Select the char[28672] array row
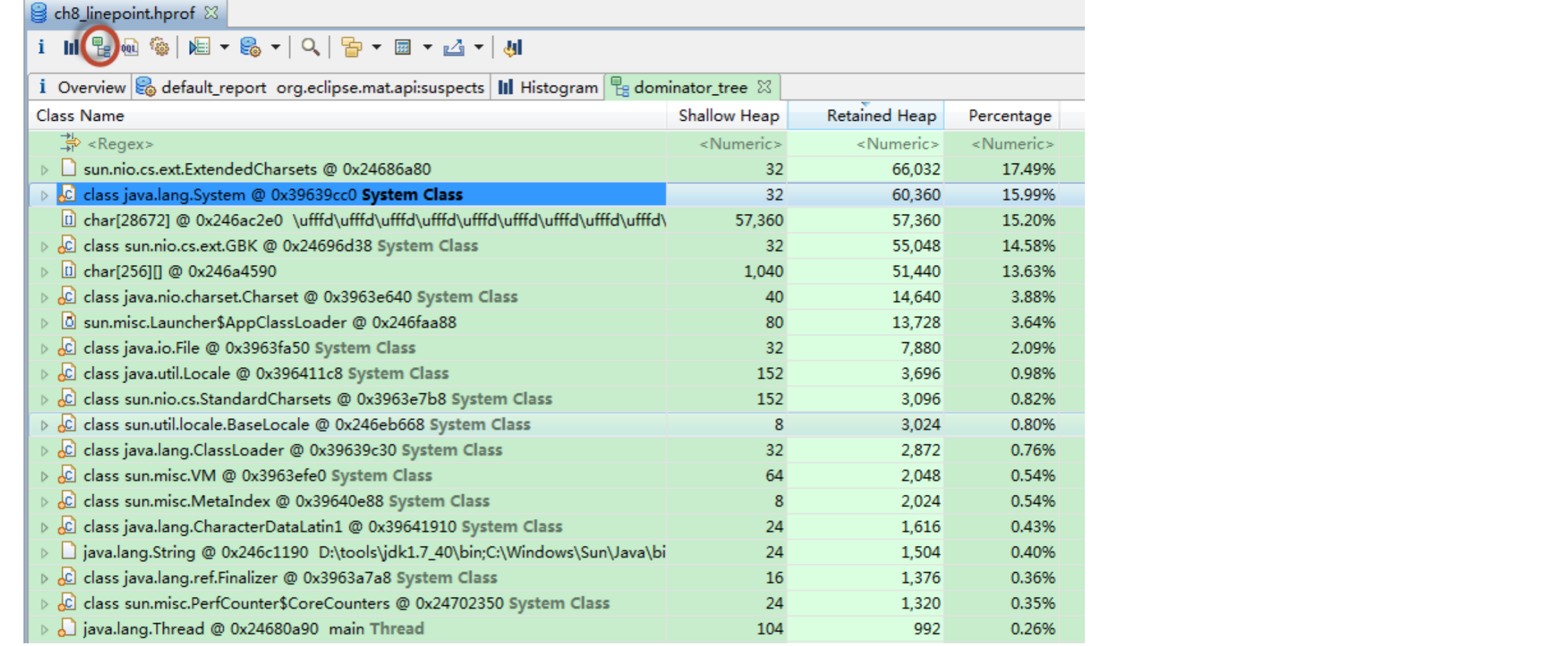Viewport: 1568px width, 646px height. (556, 220)
